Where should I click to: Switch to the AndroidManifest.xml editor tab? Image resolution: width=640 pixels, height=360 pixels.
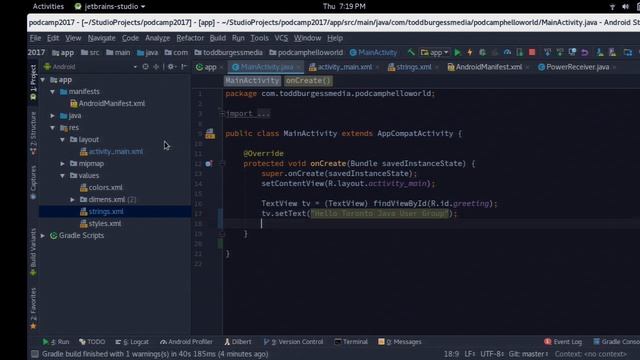point(484,67)
